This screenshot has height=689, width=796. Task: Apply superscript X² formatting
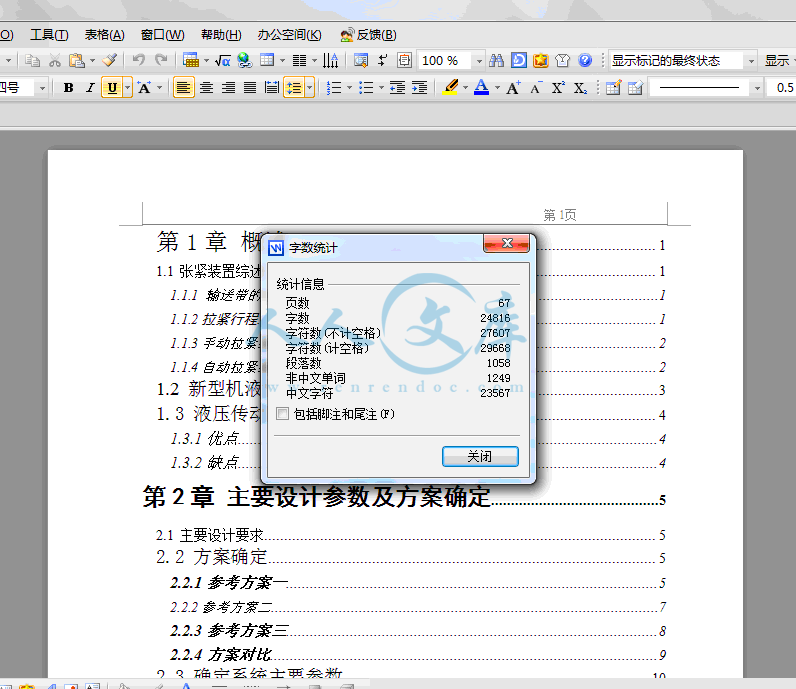point(558,88)
